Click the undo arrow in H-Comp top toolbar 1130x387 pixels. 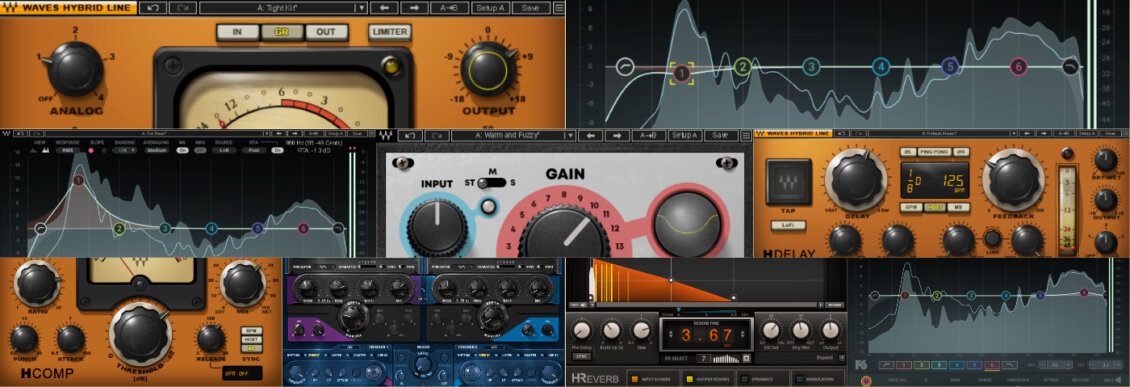[x=152, y=8]
